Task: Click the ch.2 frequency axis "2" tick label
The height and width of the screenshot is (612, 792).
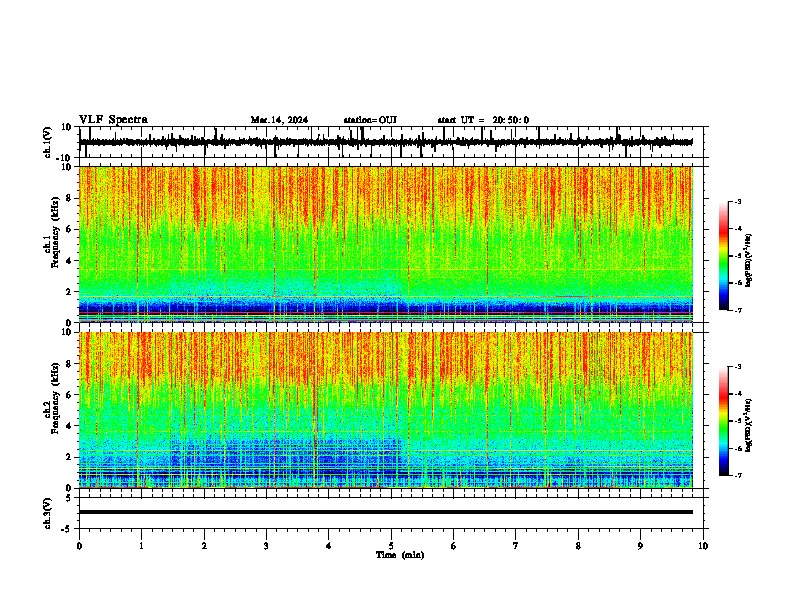Action: (x=69, y=457)
